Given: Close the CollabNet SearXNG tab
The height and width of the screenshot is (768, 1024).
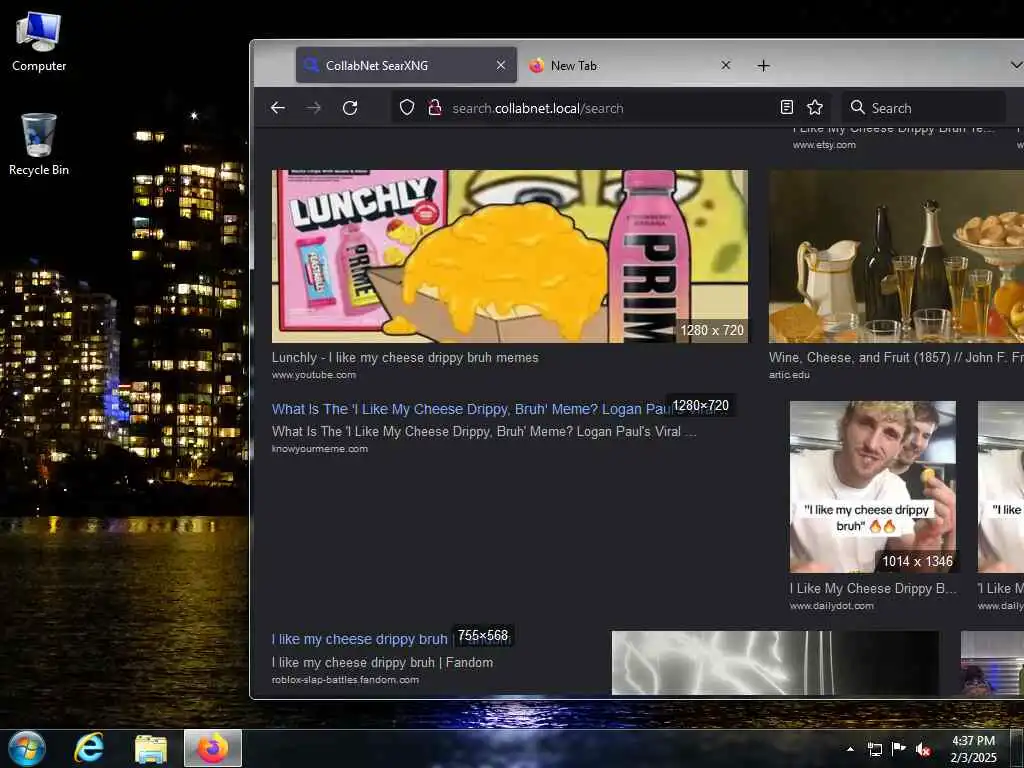Looking at the screenshot, I should (501, 65).
